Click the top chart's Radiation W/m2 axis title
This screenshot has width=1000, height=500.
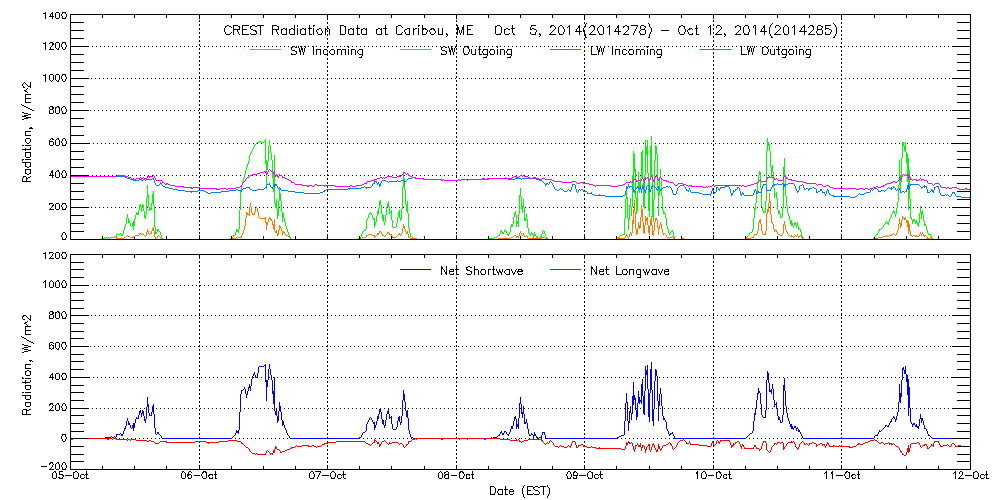[x=29, y=128]
